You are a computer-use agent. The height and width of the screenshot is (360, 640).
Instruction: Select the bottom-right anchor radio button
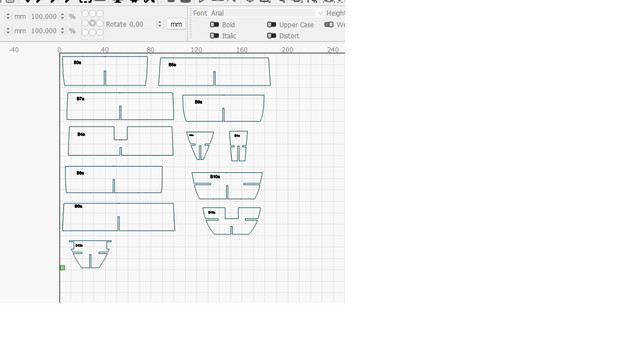pos(100,32)
